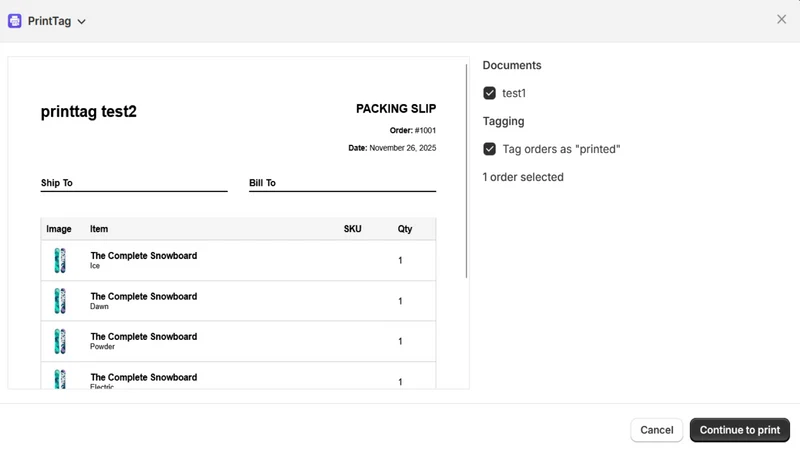Click the Ice snowboard product thumbnail

[60, 260]
